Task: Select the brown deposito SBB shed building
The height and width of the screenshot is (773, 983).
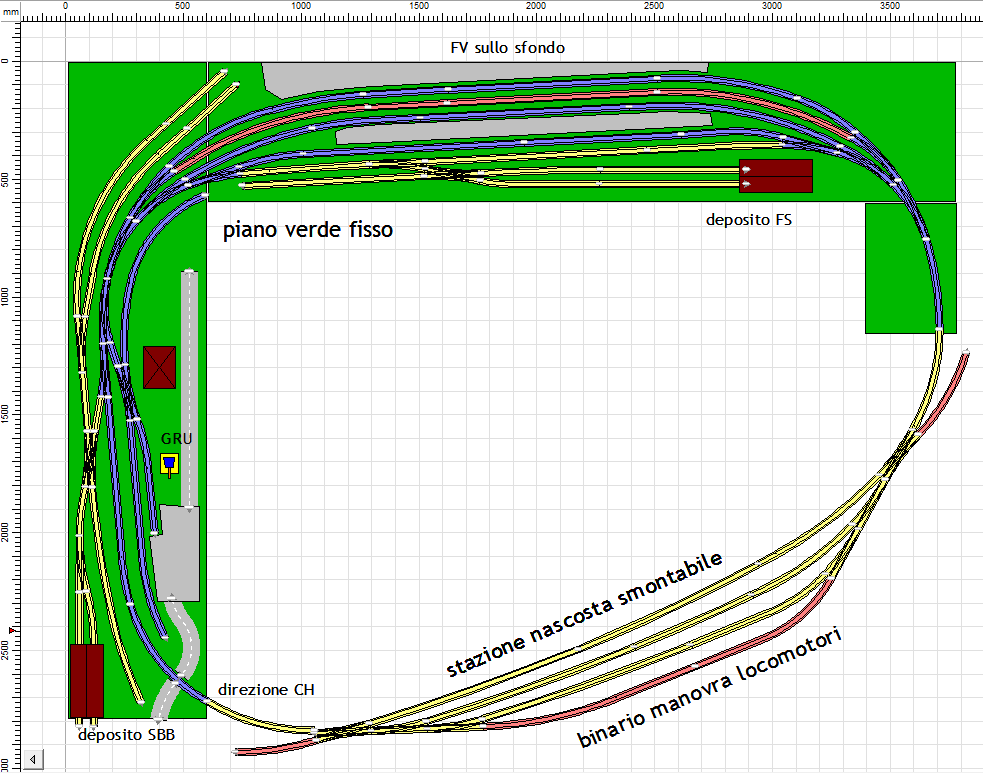Action: pyautogui.click(x=87, y=680)
